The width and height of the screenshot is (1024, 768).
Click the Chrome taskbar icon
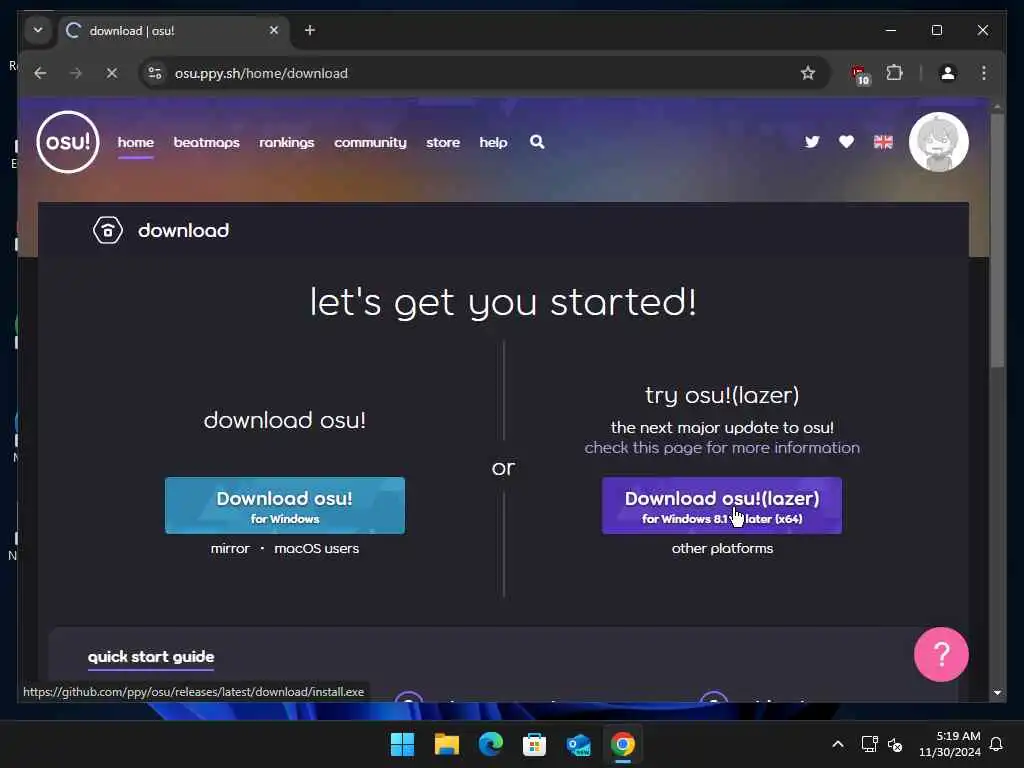point(622,744)
